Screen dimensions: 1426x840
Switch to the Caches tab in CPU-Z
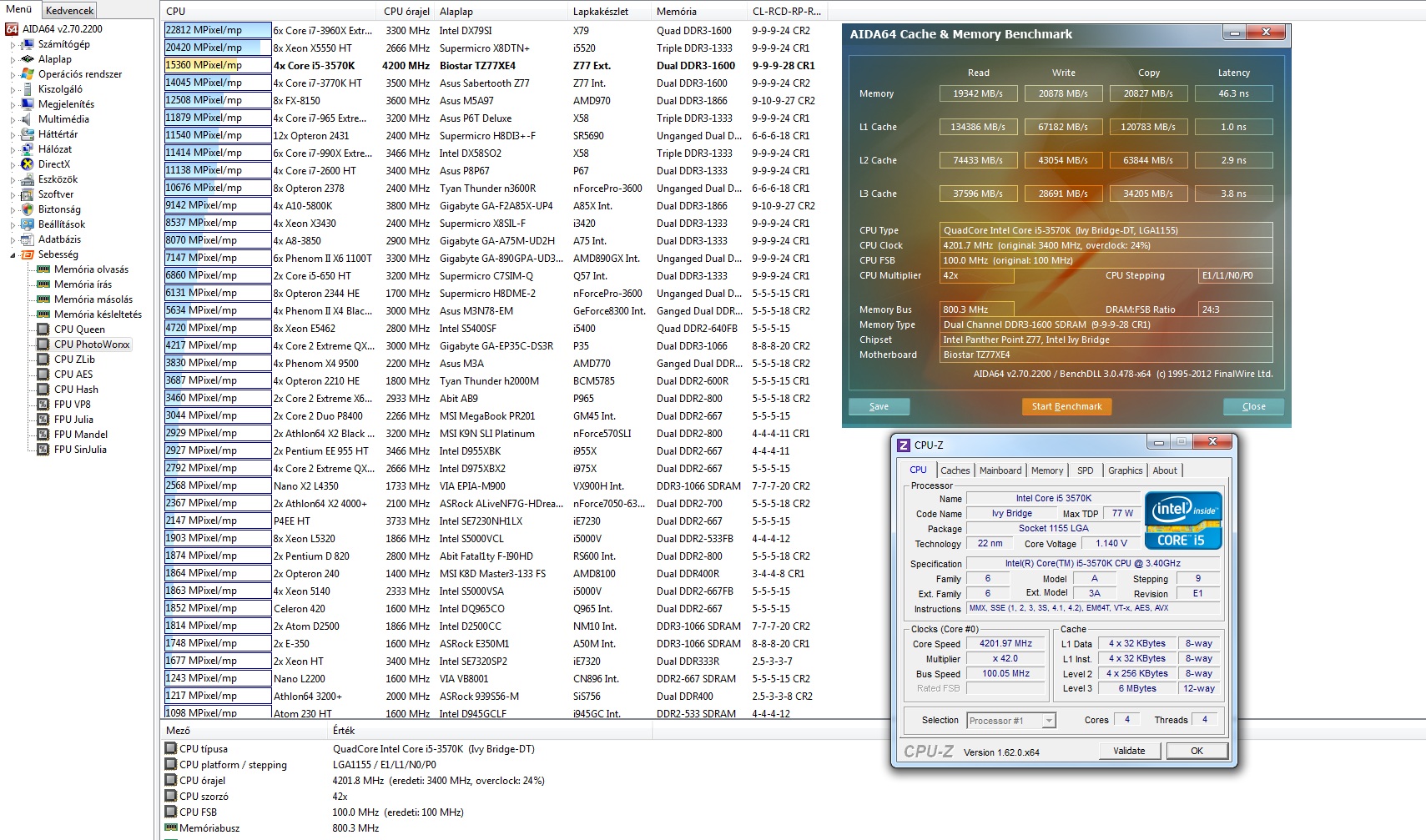pyautogui.click(x=955, y=470)
